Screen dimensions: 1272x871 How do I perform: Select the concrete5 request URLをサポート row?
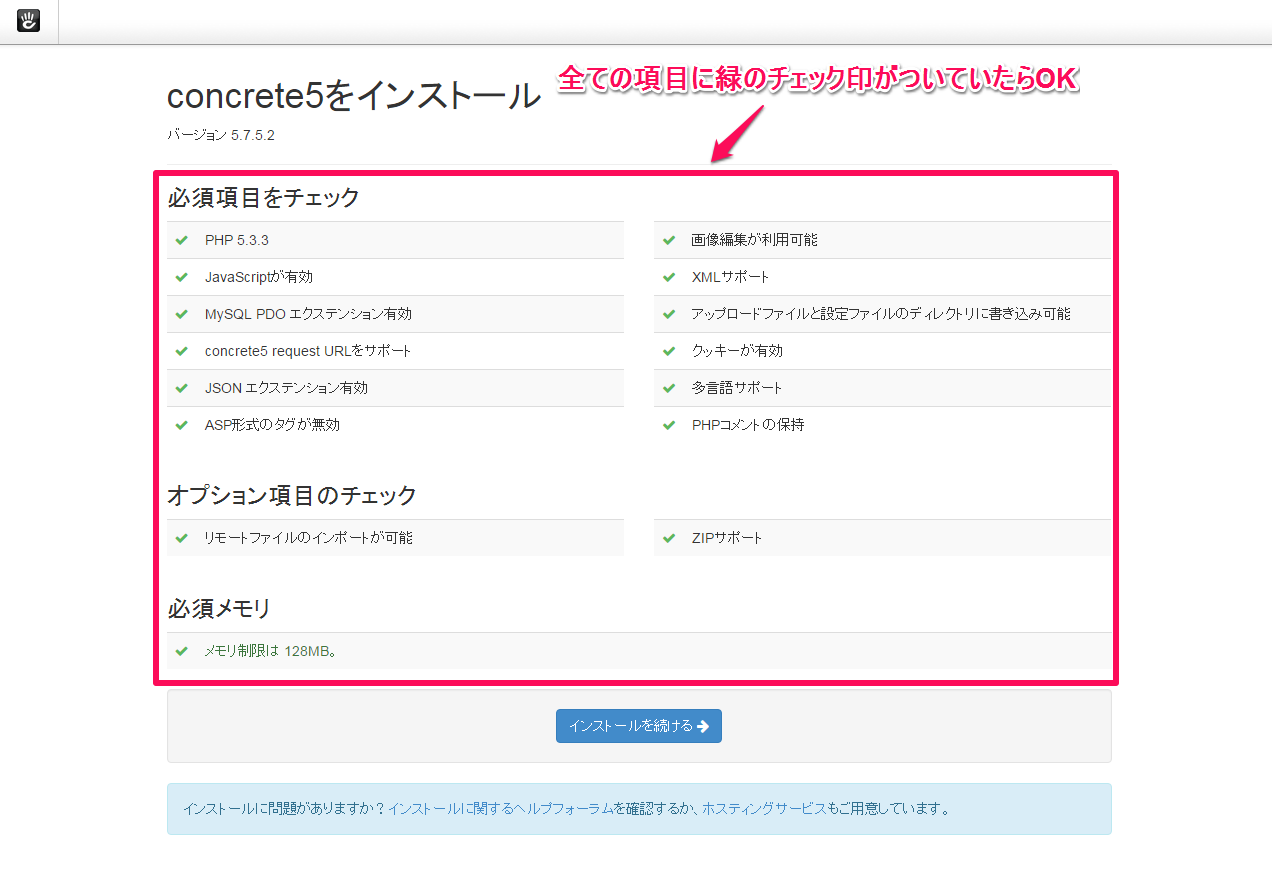coord(308,351)
